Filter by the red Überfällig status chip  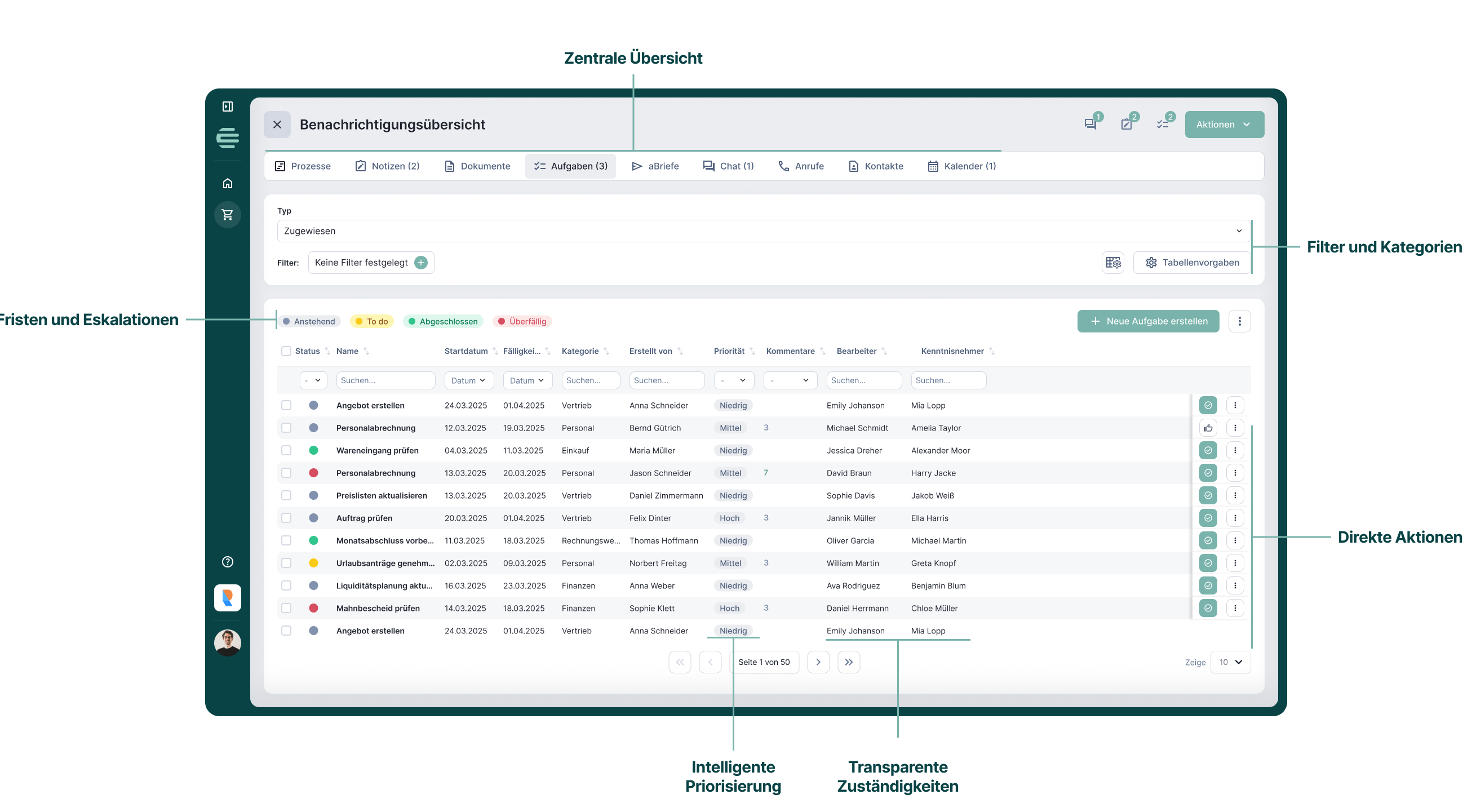(x=522, y=321)
